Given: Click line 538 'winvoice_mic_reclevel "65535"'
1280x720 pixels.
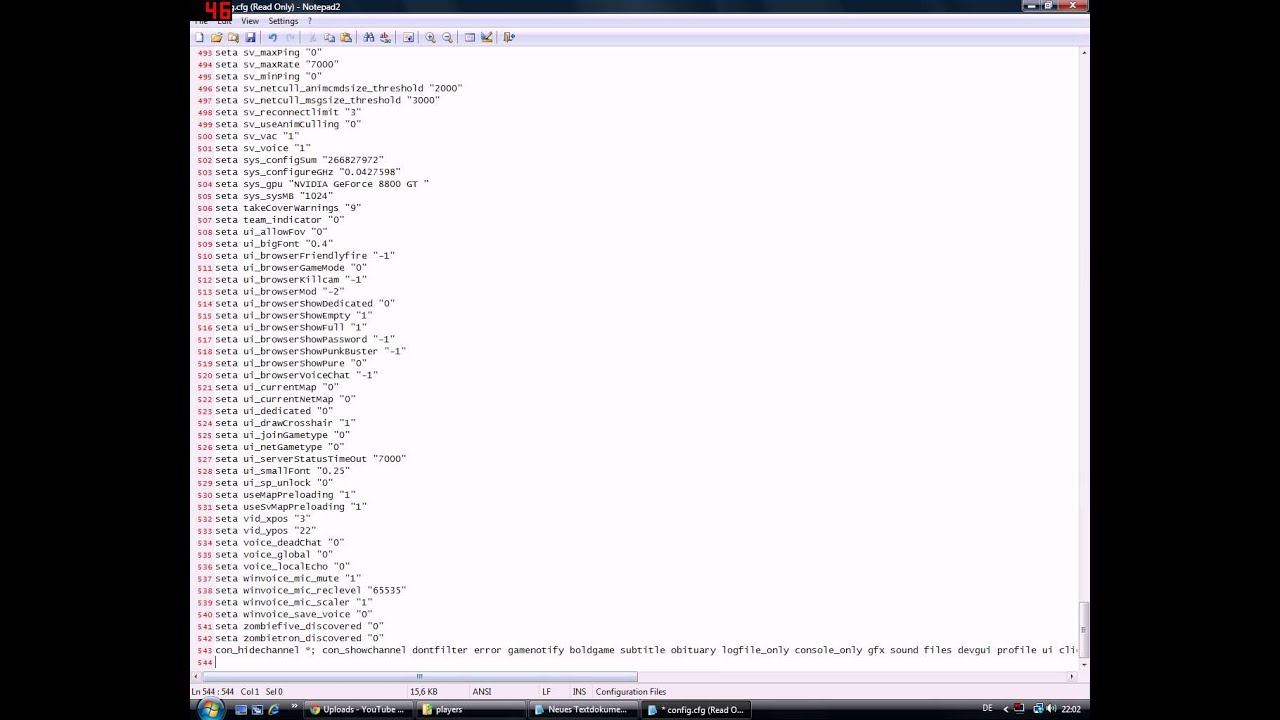Looking at the screenshot, I should pos(310,590).
